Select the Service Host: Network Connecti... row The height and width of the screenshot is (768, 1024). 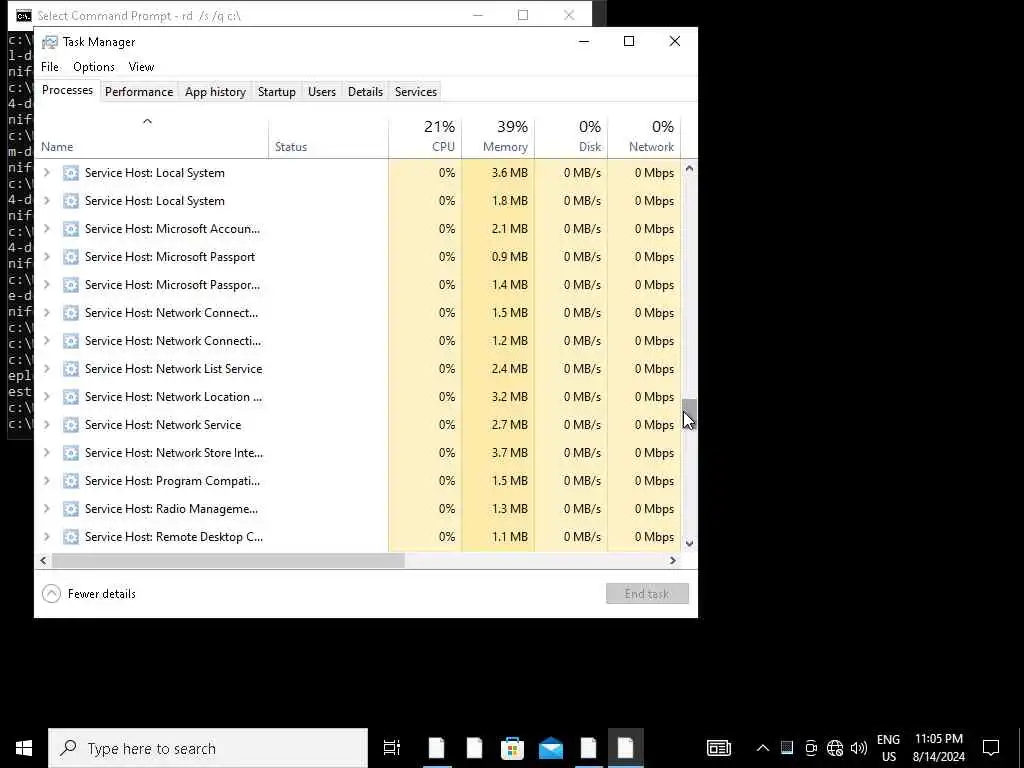pos(358,340)
